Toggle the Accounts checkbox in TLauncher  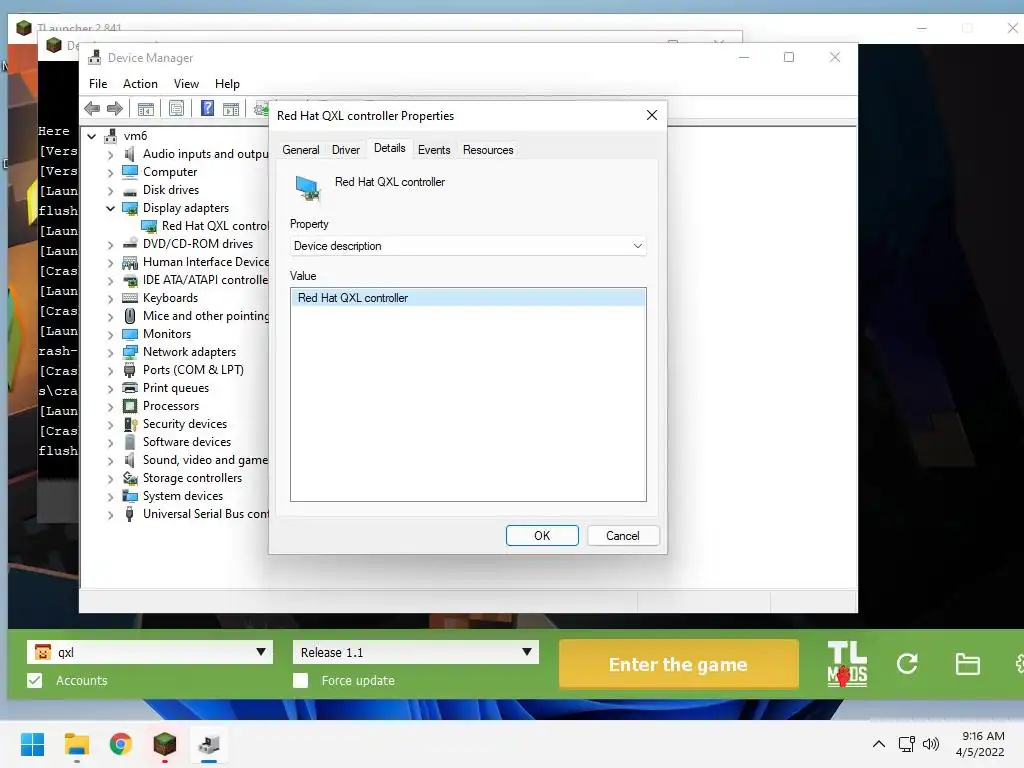point(35,680)
